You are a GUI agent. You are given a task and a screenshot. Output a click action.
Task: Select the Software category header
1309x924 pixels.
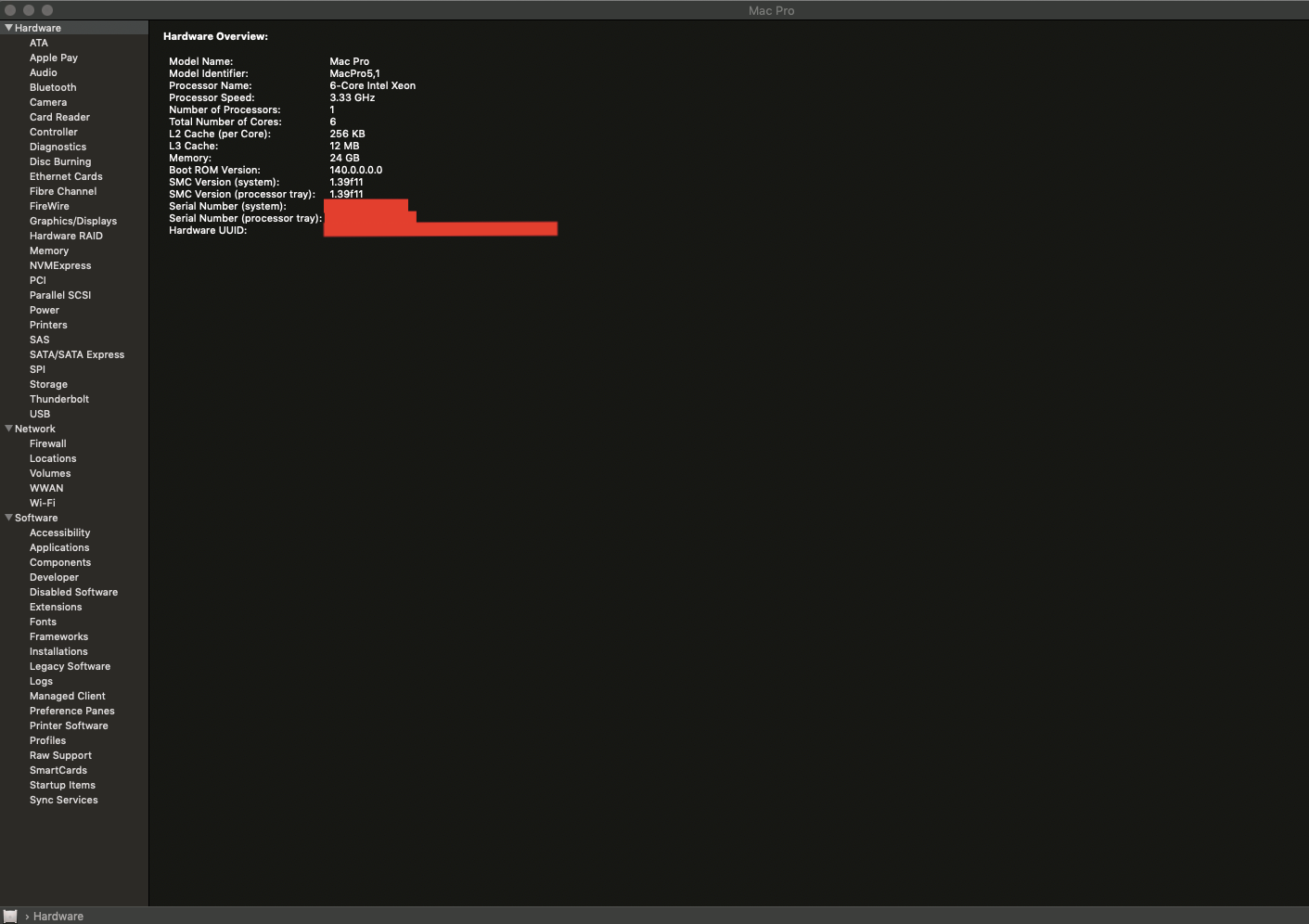point(36,518)
